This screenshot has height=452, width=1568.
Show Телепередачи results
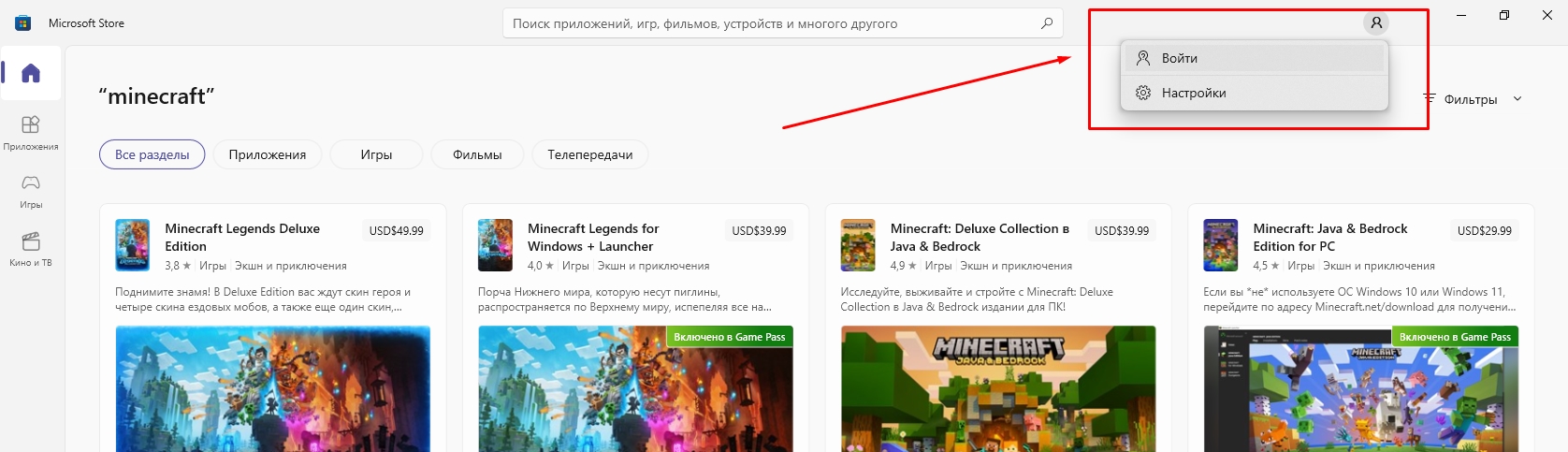589,154
